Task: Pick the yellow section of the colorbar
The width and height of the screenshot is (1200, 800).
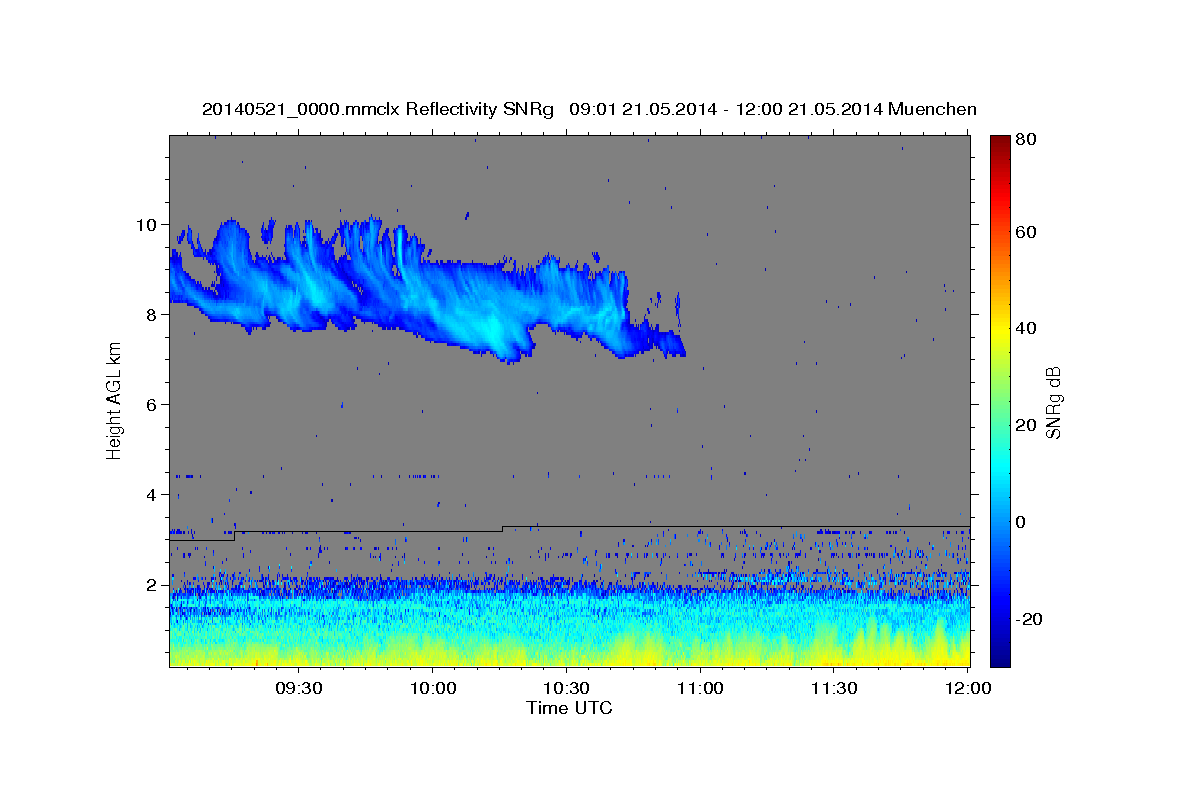Action: (x=1000, y=330)
